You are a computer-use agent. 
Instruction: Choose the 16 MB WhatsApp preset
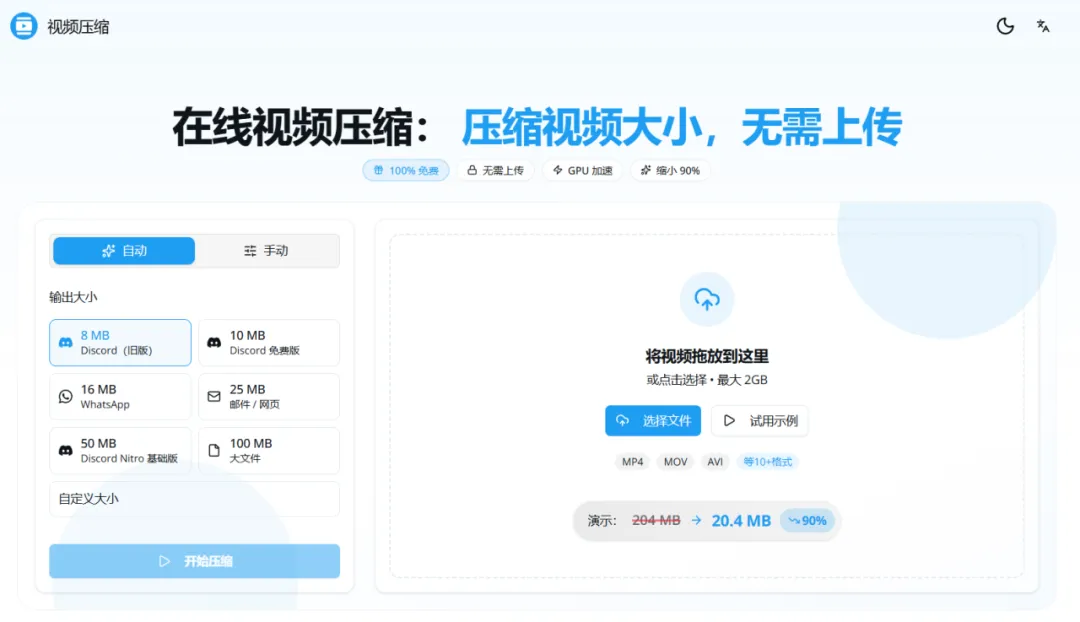pos(120,397)
